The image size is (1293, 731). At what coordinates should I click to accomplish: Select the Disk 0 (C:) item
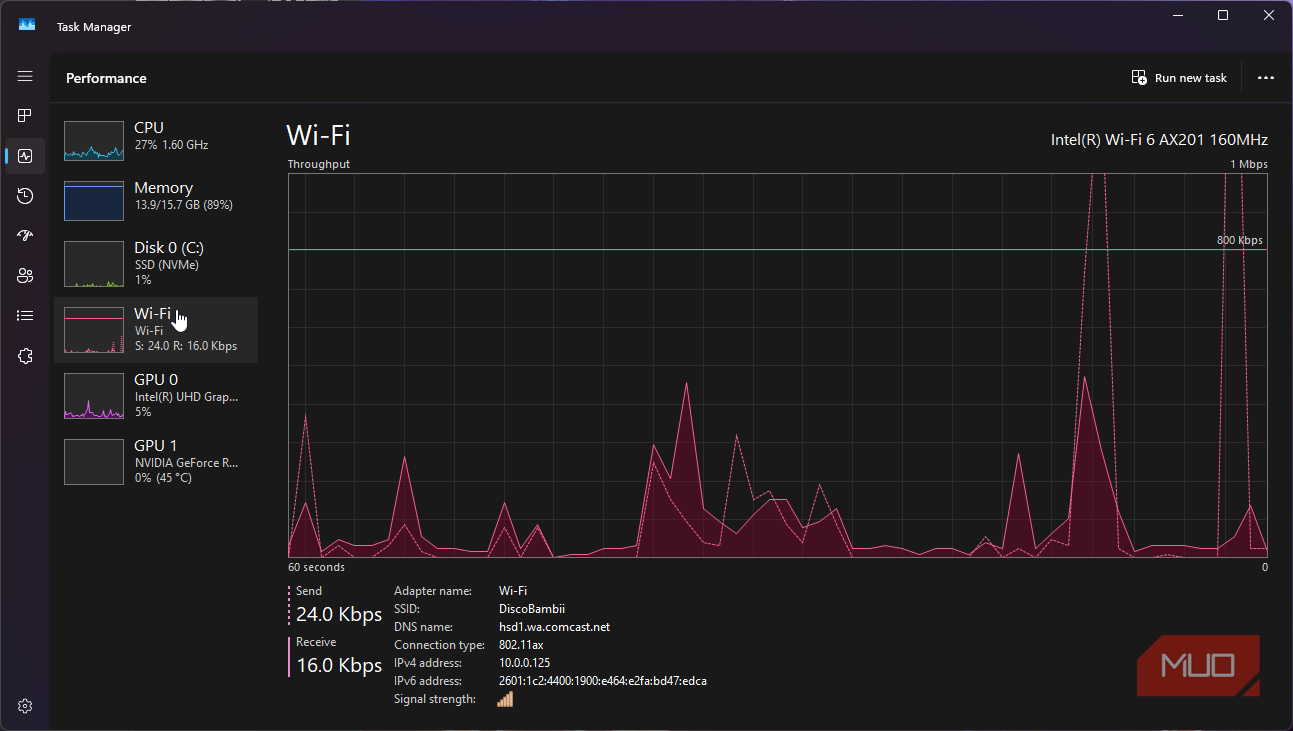(156, 263)
